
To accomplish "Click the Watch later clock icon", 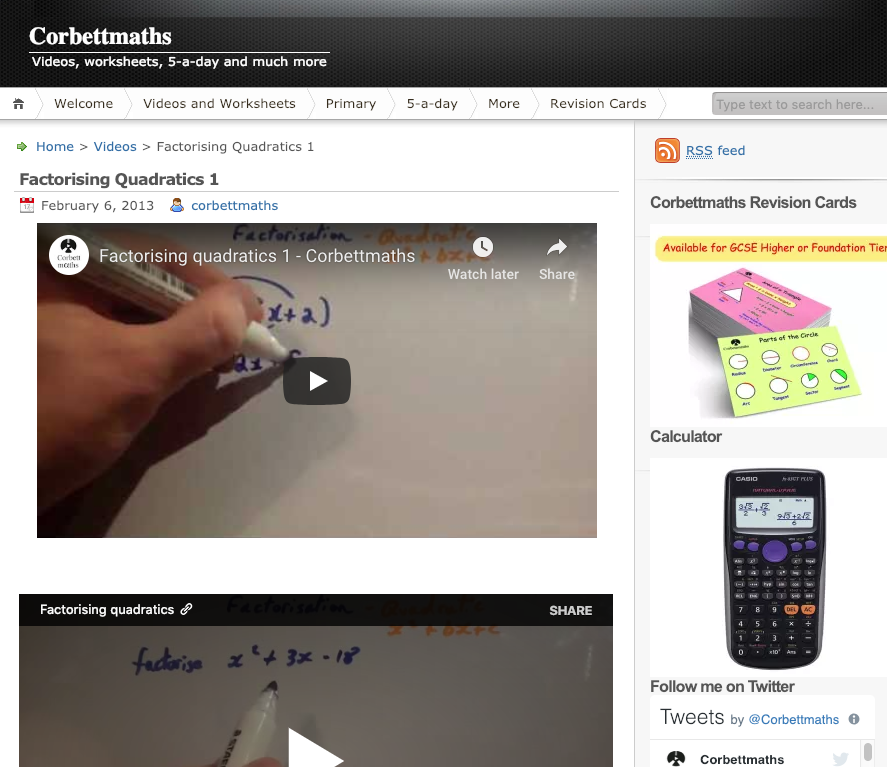I will (x=483, y=247).
